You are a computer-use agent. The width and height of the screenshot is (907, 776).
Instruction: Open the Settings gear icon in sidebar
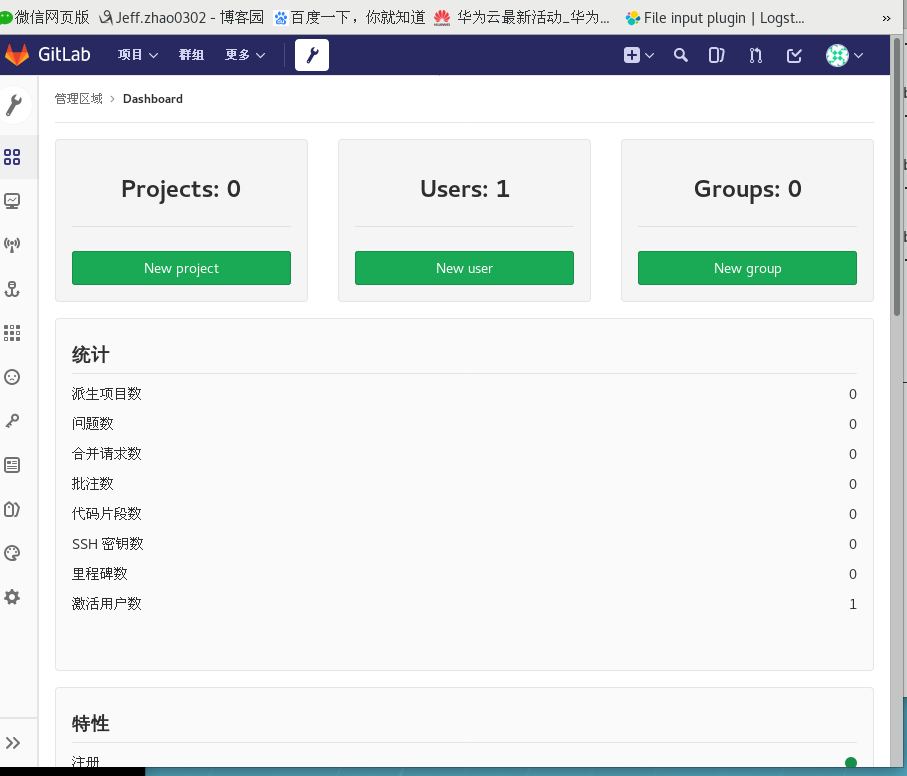click(x=12, y=597)
